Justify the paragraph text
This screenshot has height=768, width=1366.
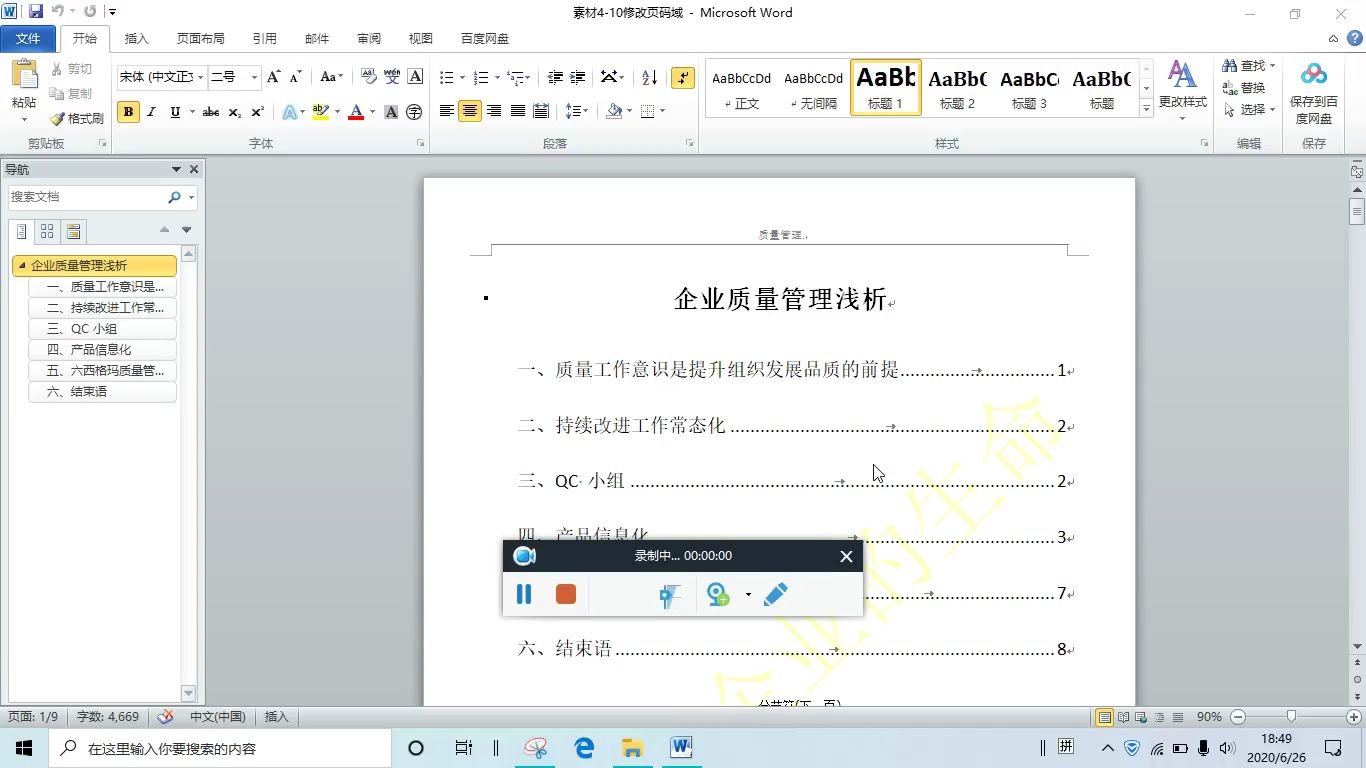tap(518, 111)
